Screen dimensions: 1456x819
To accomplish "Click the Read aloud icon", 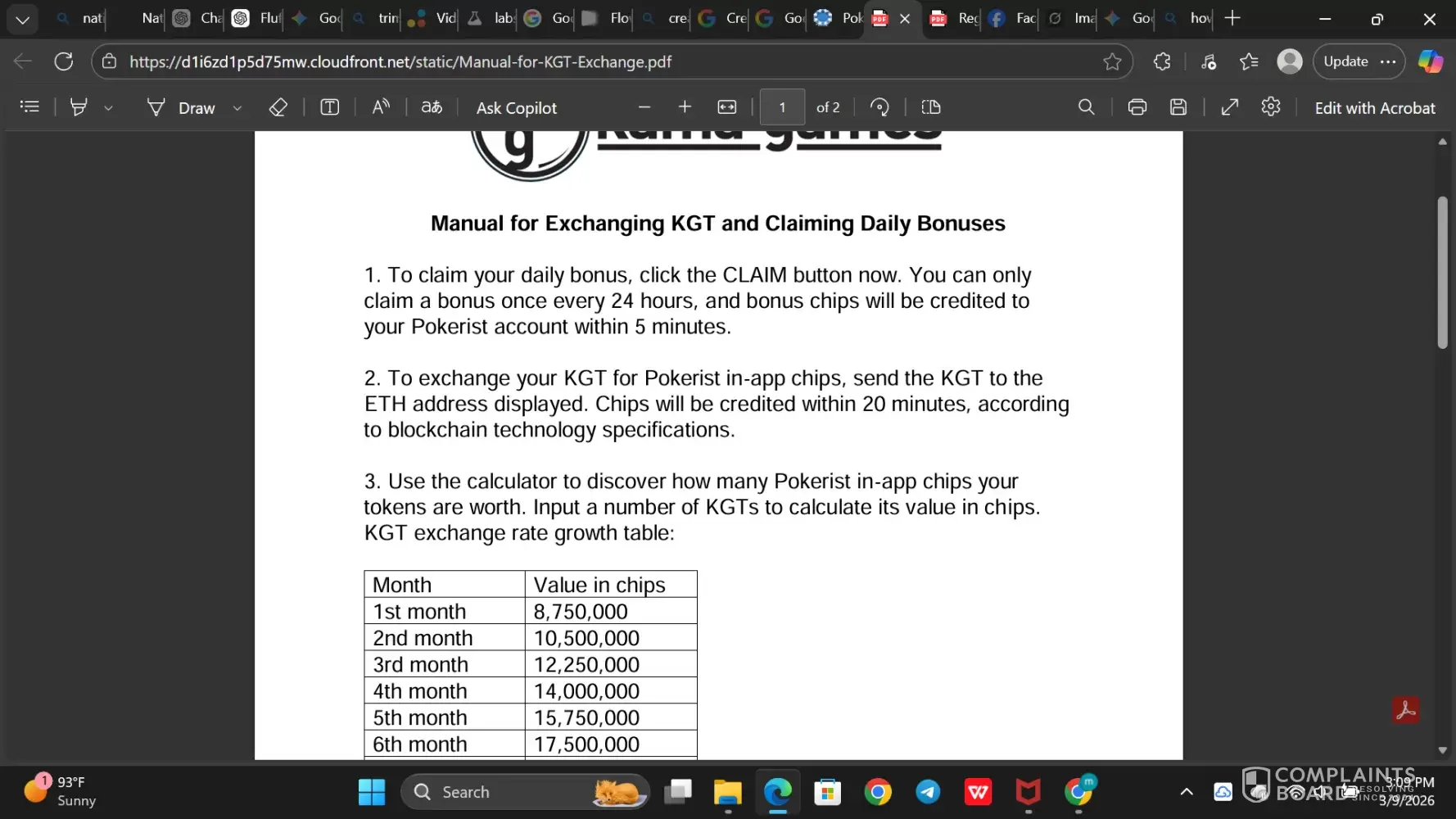I will (381, 107).
